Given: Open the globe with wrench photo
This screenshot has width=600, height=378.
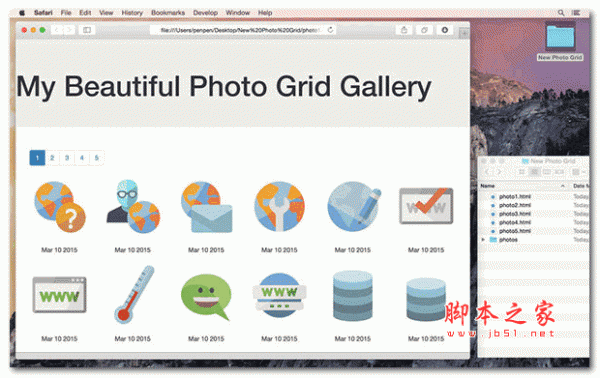Looking at the screenshot, I should click(279, 207).
